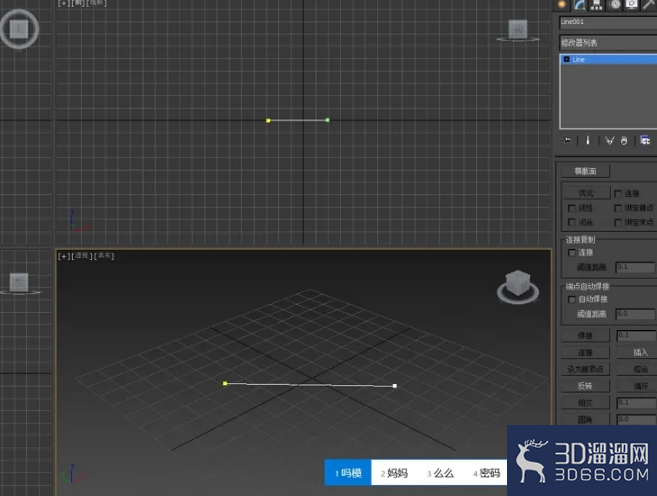This screenshot has width=657, height=496.
Task: Click the 圆角 button
Action: click(x=585, y=419)
